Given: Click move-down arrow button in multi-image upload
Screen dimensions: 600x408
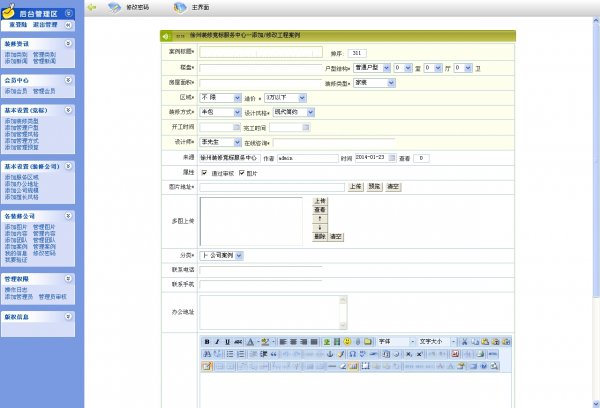Looking at the screenshot, I should point(320,228).
